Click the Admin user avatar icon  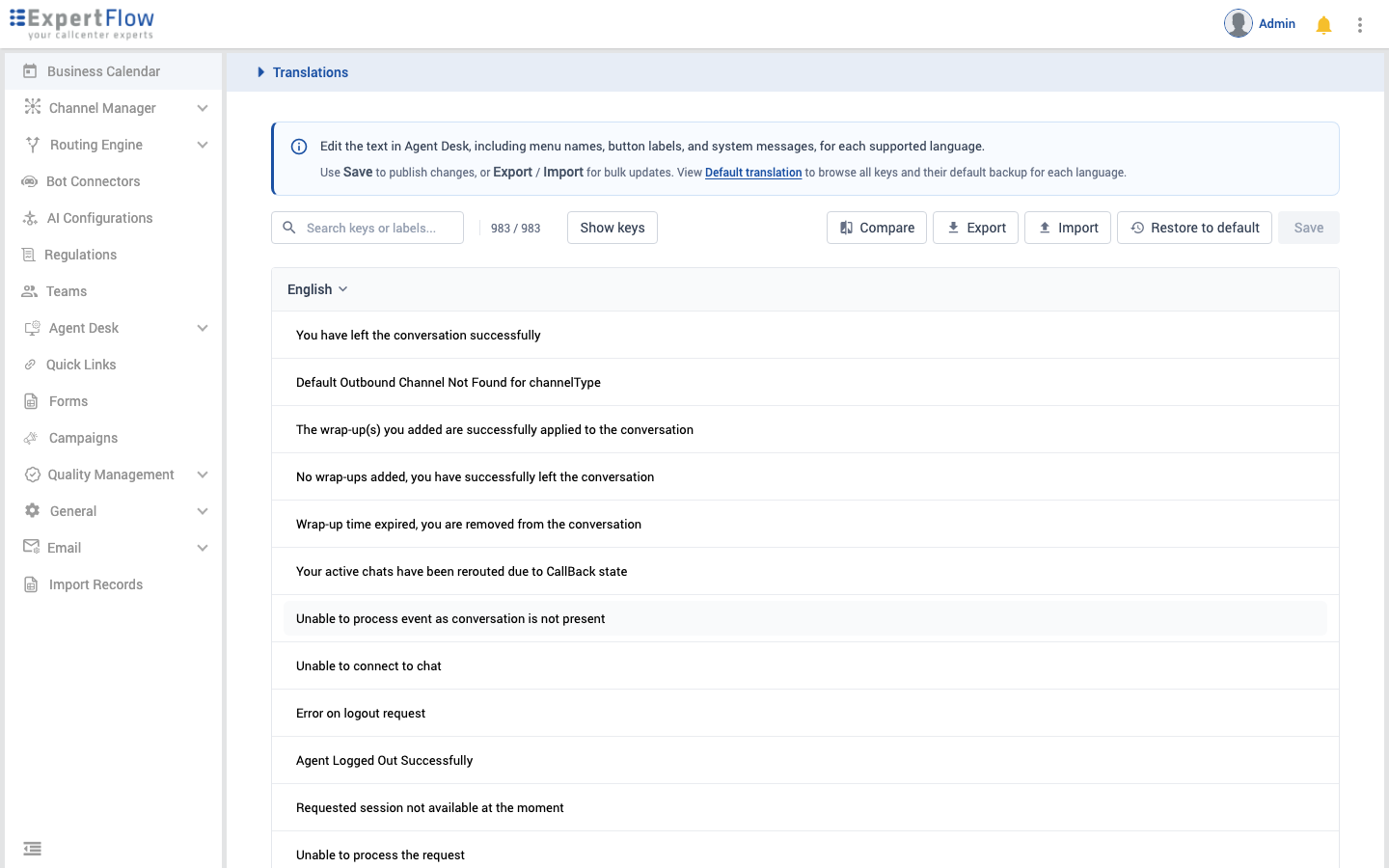click(1239, 23)
